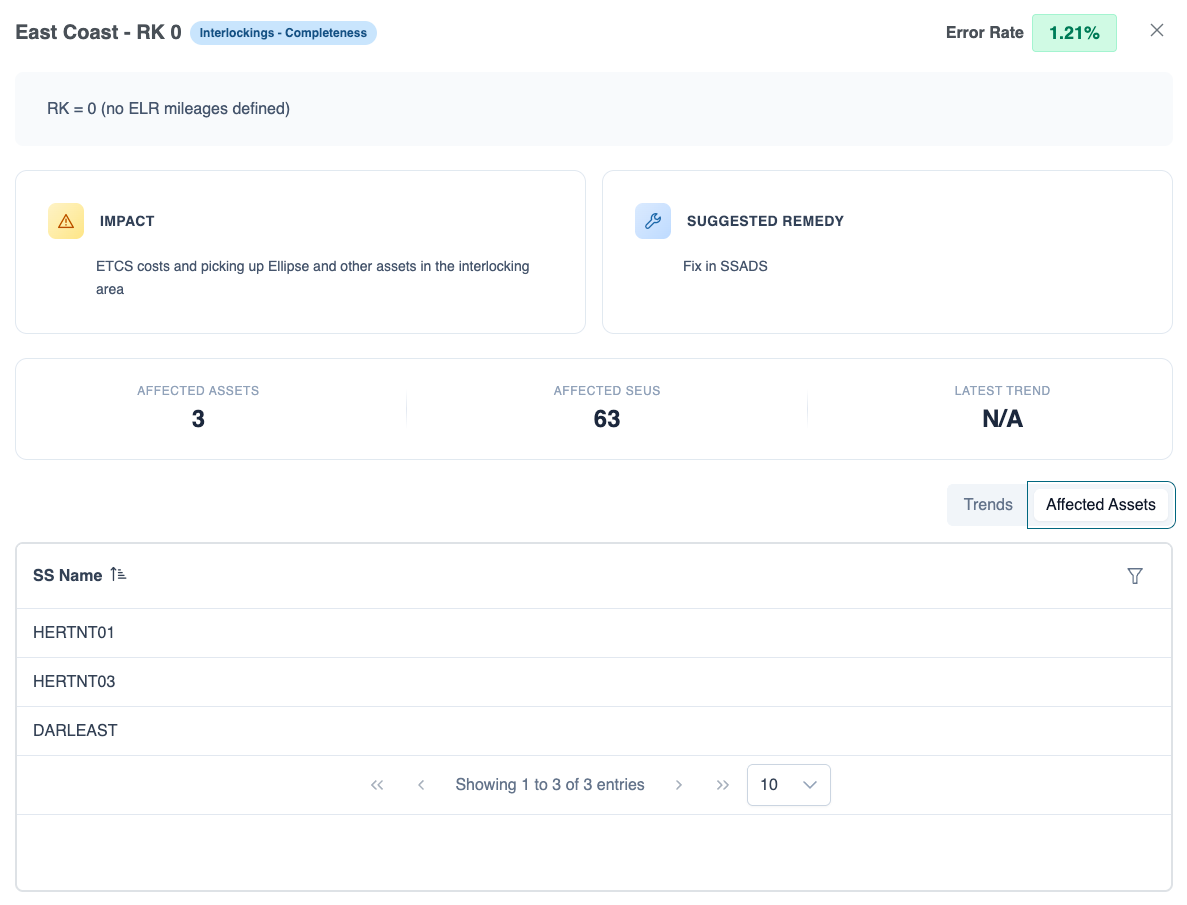Advance to the next page of results
1187x905 pixels.
[x=679, y=785]
